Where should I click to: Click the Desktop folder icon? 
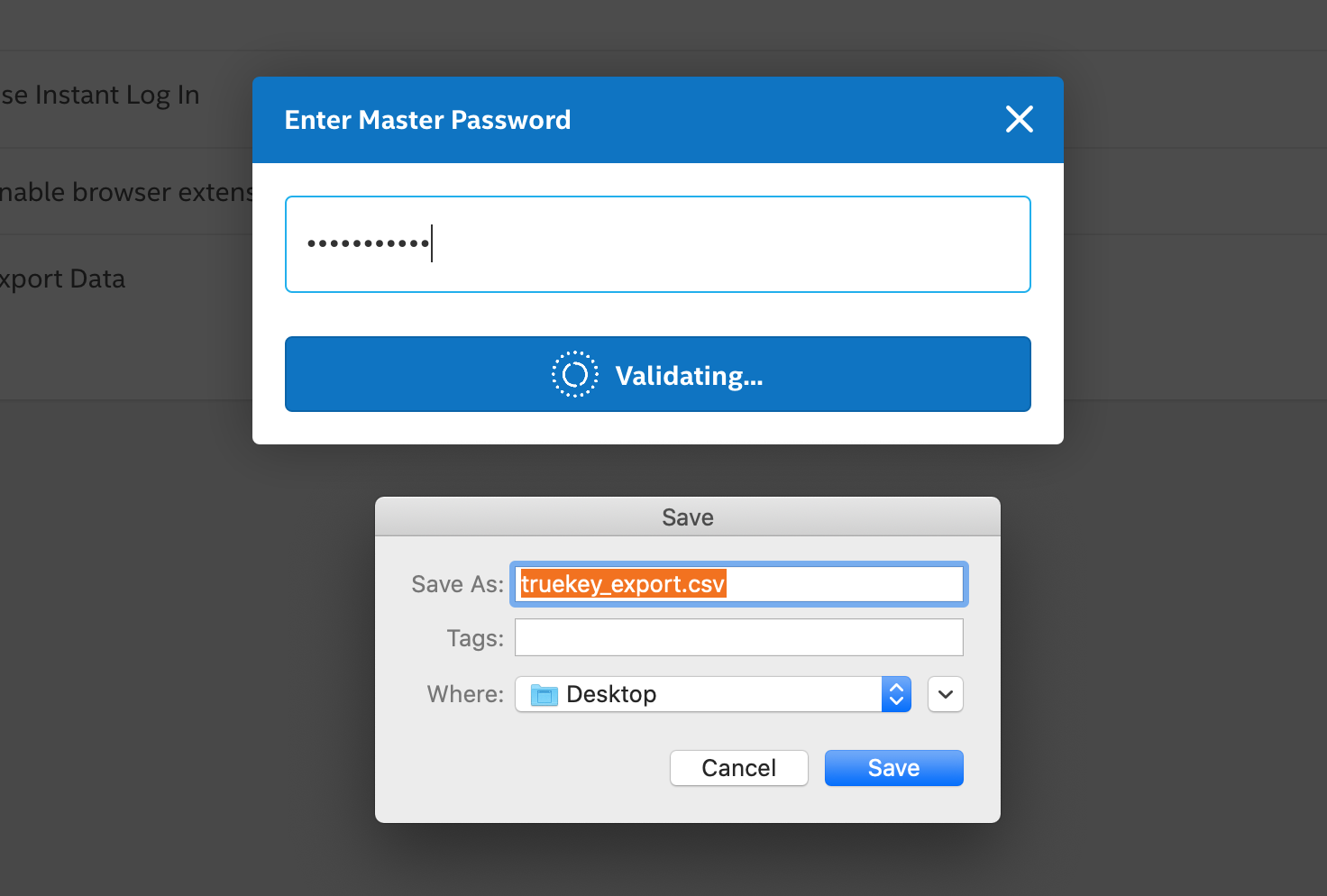[544, 695]
